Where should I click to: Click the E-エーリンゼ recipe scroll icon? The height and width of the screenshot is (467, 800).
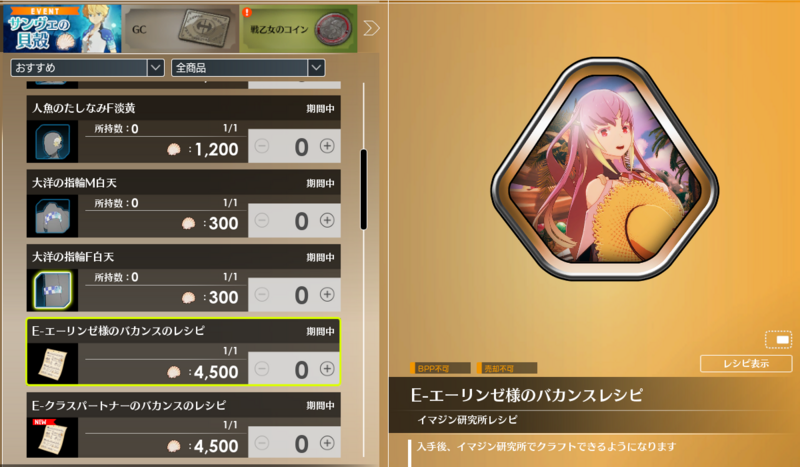tap(53, 364)
